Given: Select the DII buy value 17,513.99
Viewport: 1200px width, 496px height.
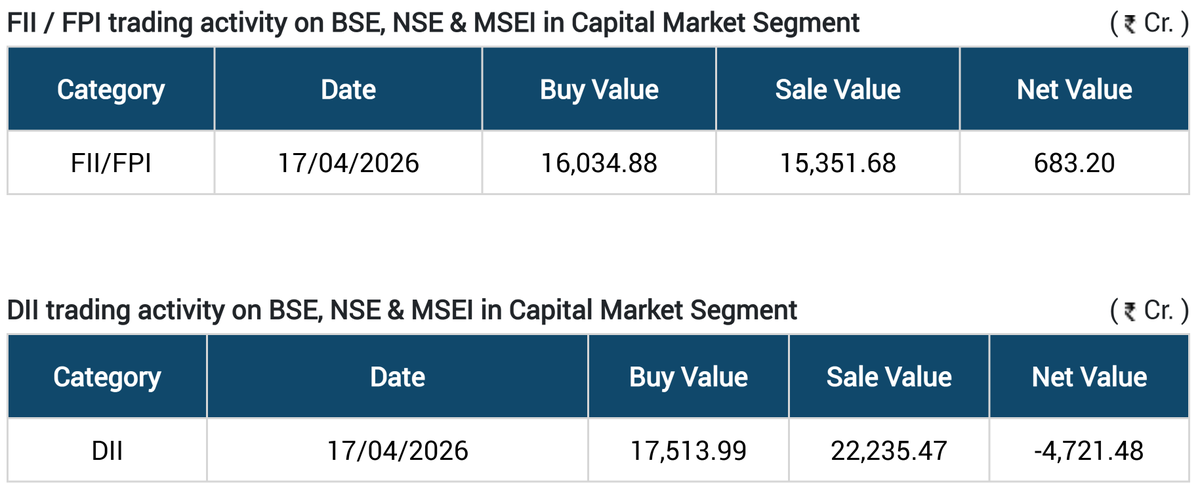Looking at the screenshot, I should (x=688, y=450).
